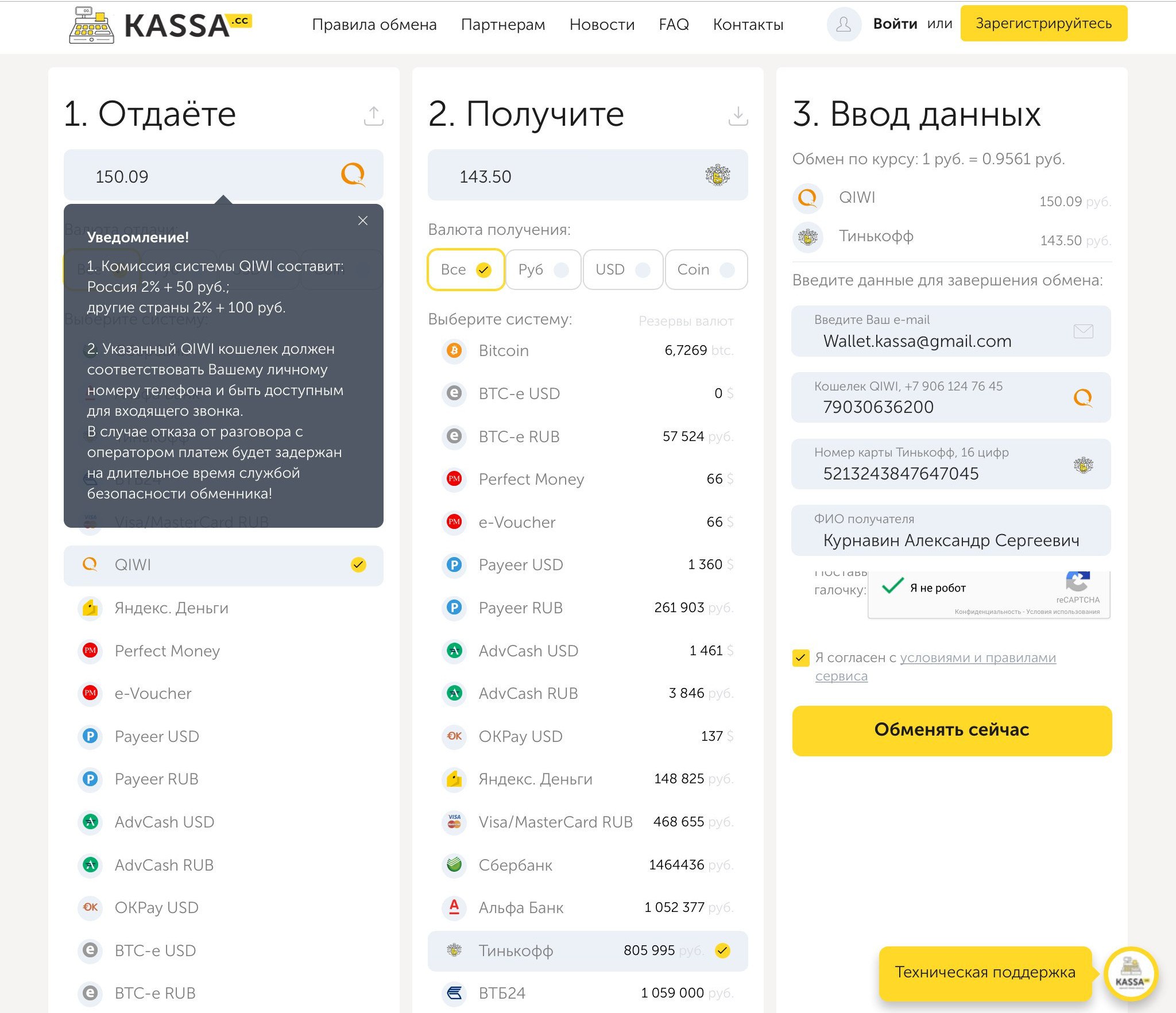Select BTC-e RUB in the give list
This screenshot has width=1176, height=1013.
(223, 993)
